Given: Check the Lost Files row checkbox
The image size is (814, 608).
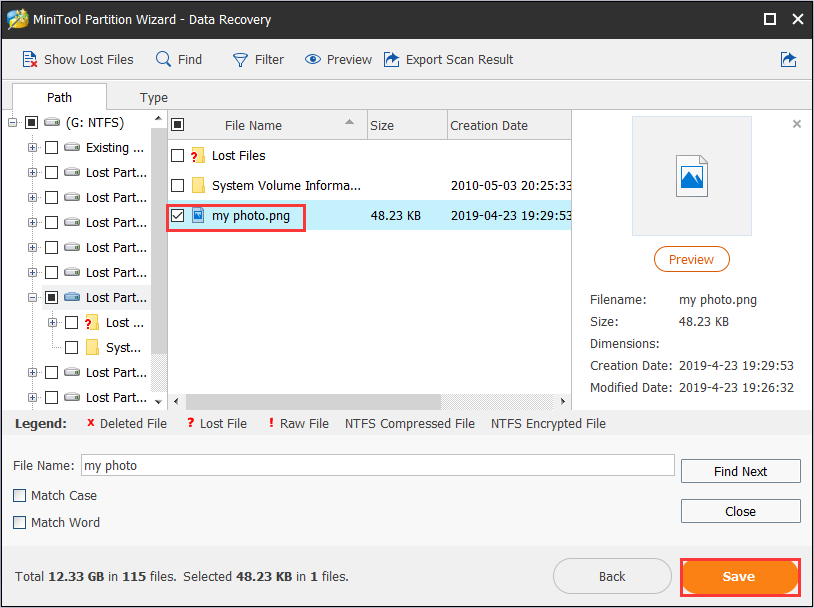Looking at the screenshot, I should point(178,155).
